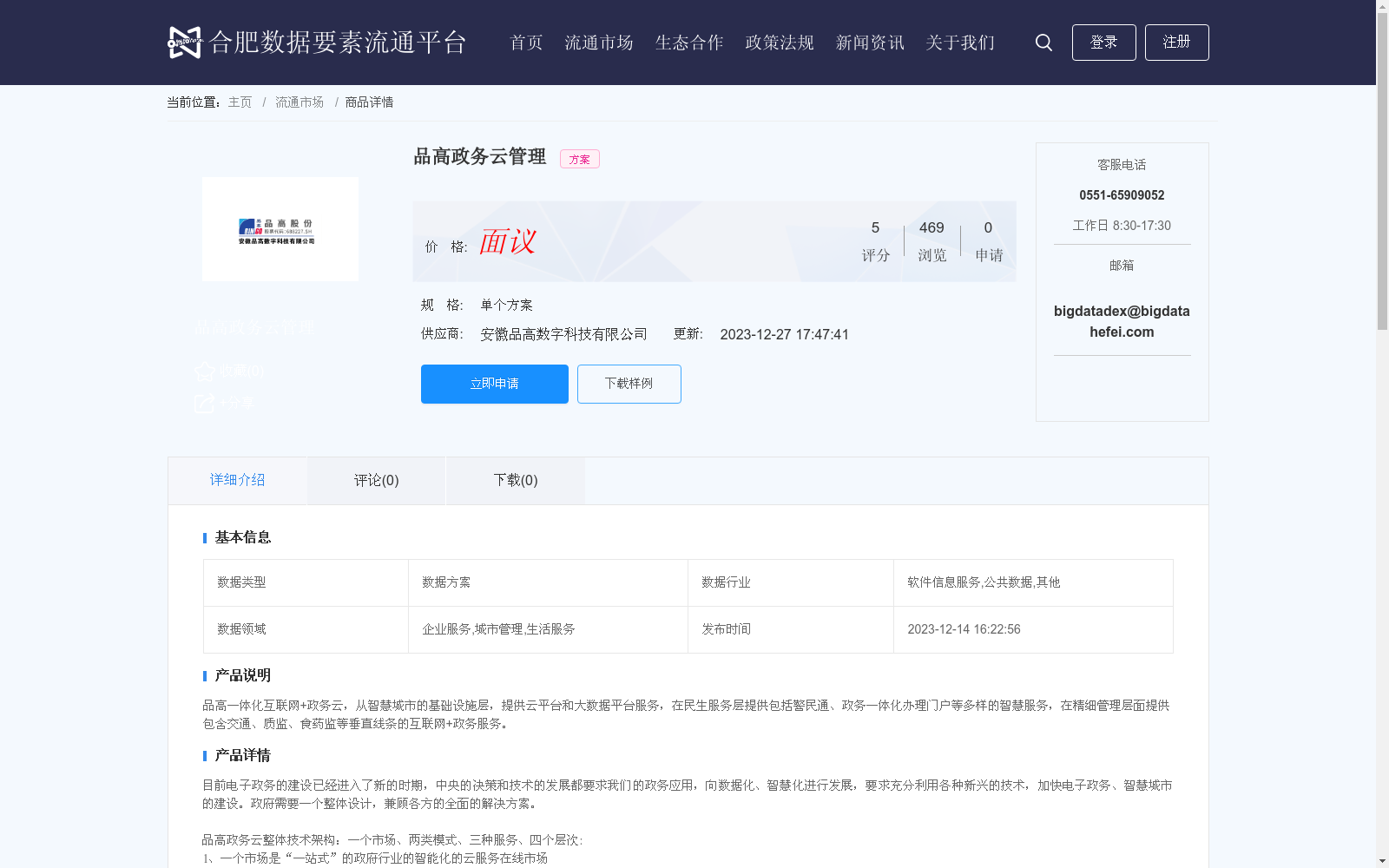Click table cell 数据方案
1389x868 pixels.
pos(548,582)
